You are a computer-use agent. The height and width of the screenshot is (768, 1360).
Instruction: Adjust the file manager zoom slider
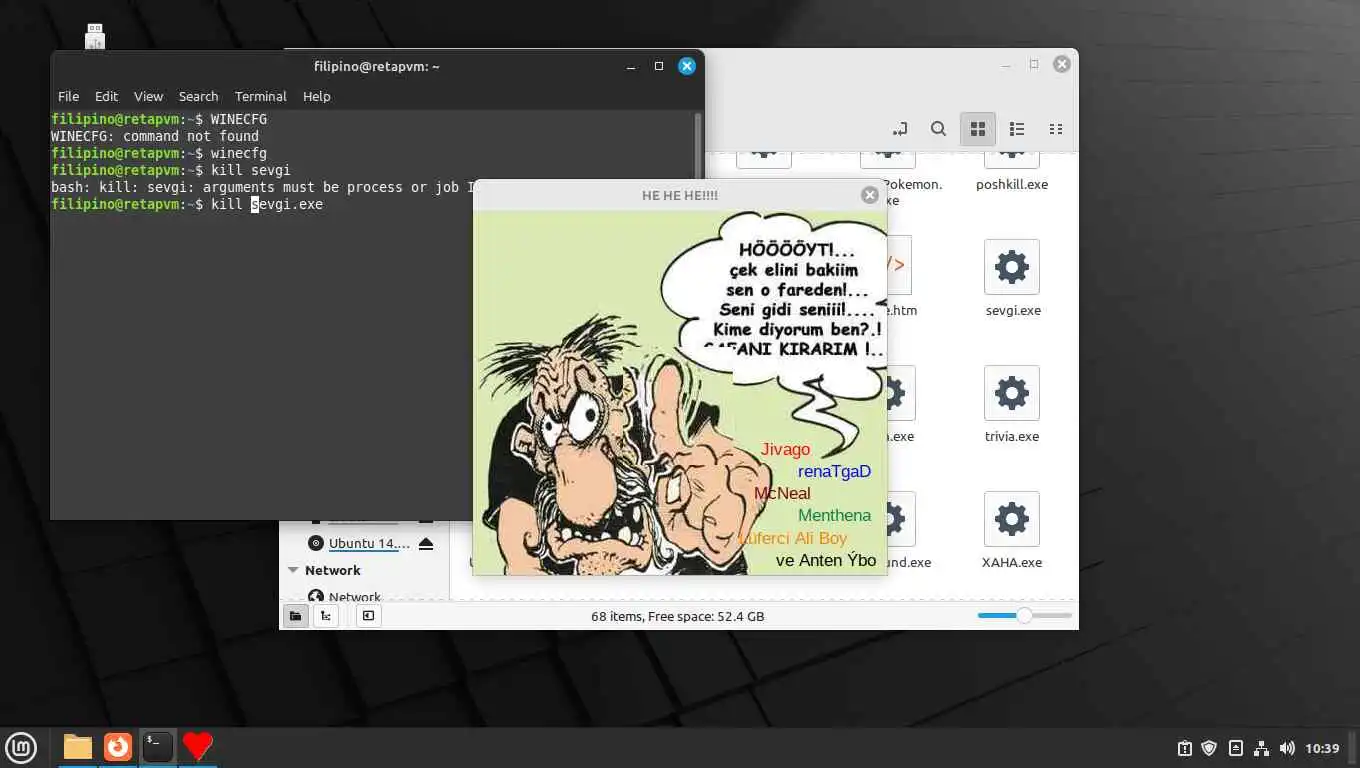coord(1024,616)
